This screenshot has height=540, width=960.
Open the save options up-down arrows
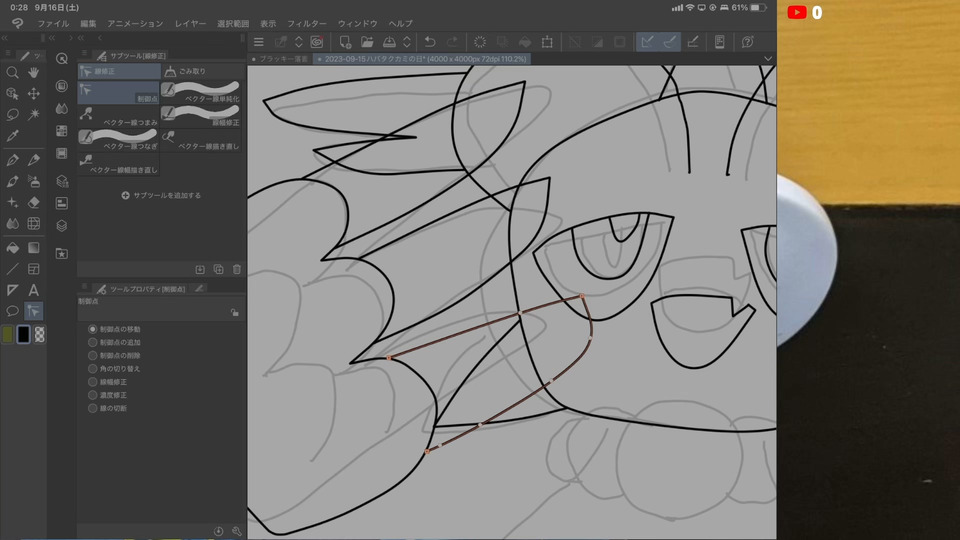point(407,42)
